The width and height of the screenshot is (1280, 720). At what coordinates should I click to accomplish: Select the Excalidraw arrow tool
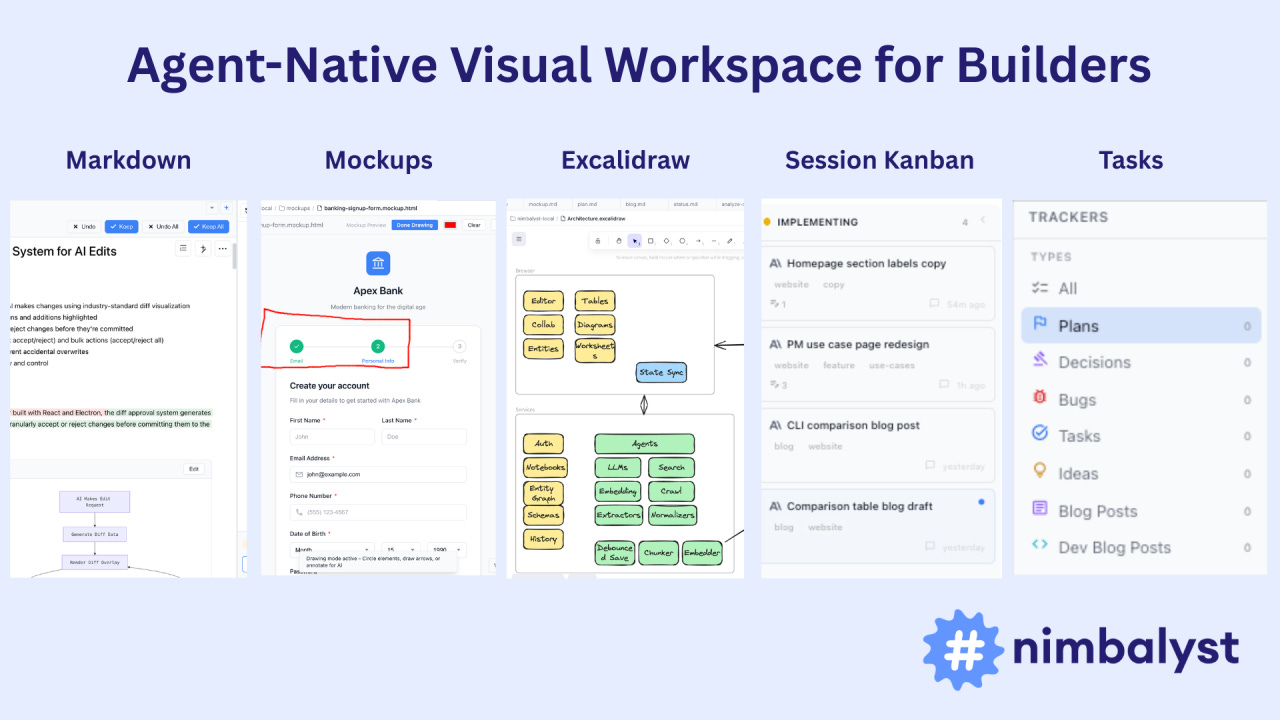(698, 241)
